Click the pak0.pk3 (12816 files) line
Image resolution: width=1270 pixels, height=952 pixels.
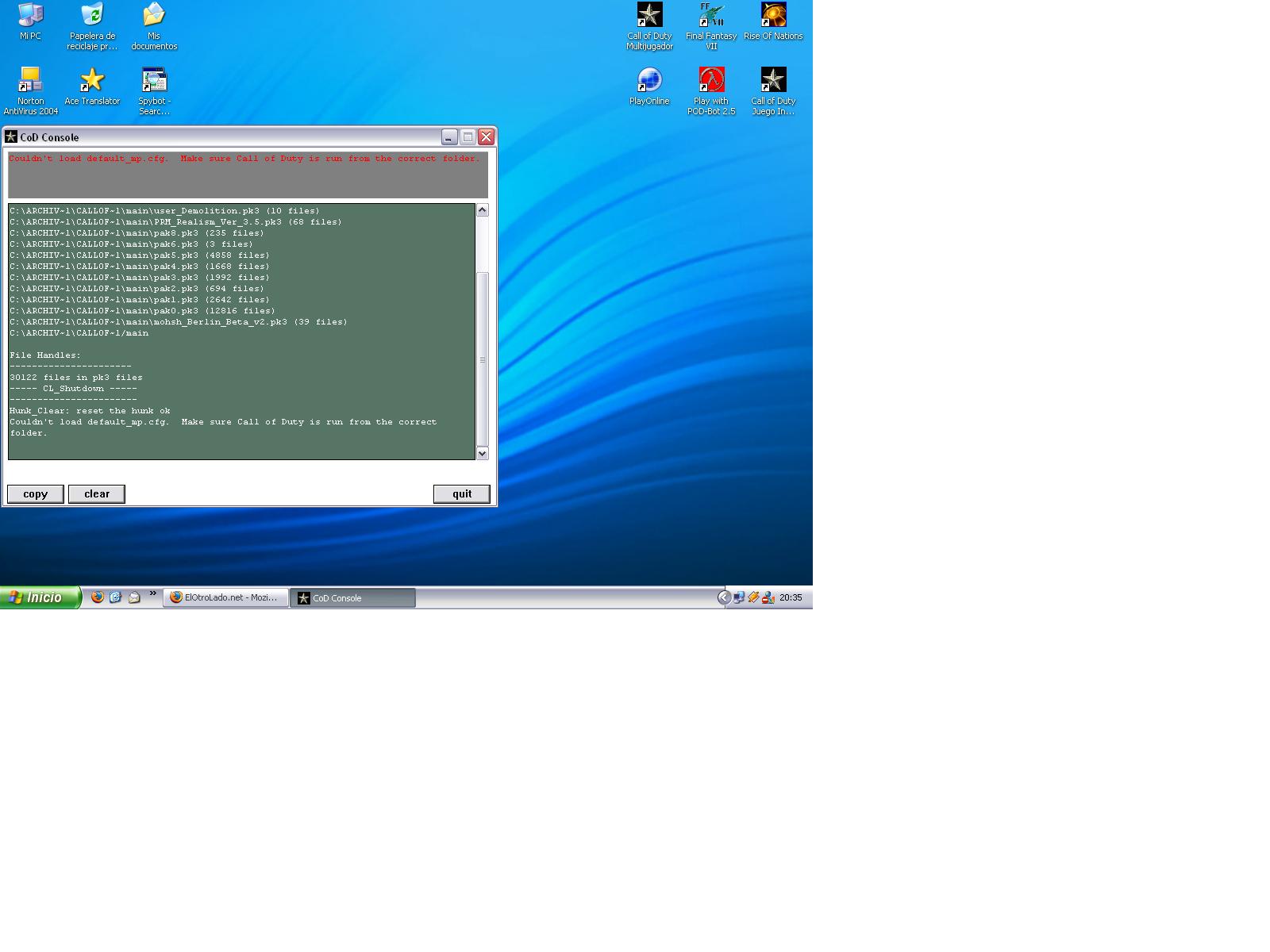(x=143, y=311)
